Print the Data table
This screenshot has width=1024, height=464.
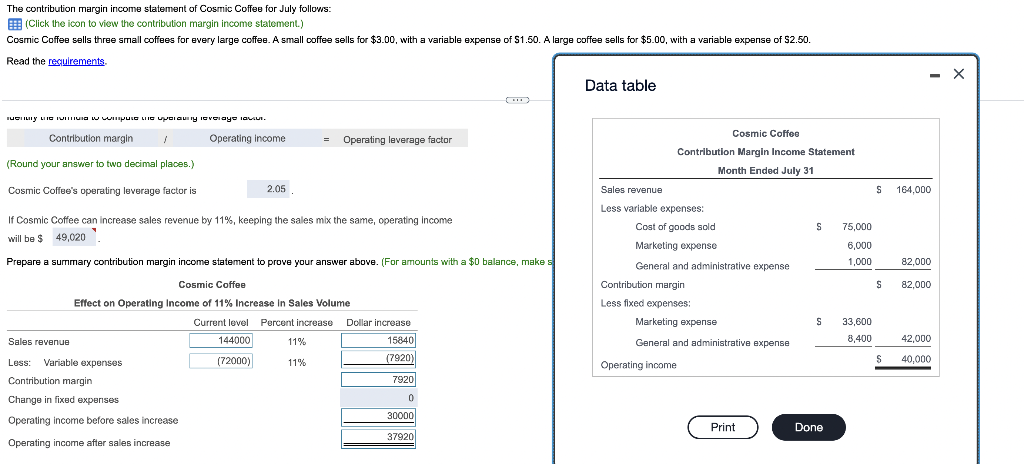point(722,427)
